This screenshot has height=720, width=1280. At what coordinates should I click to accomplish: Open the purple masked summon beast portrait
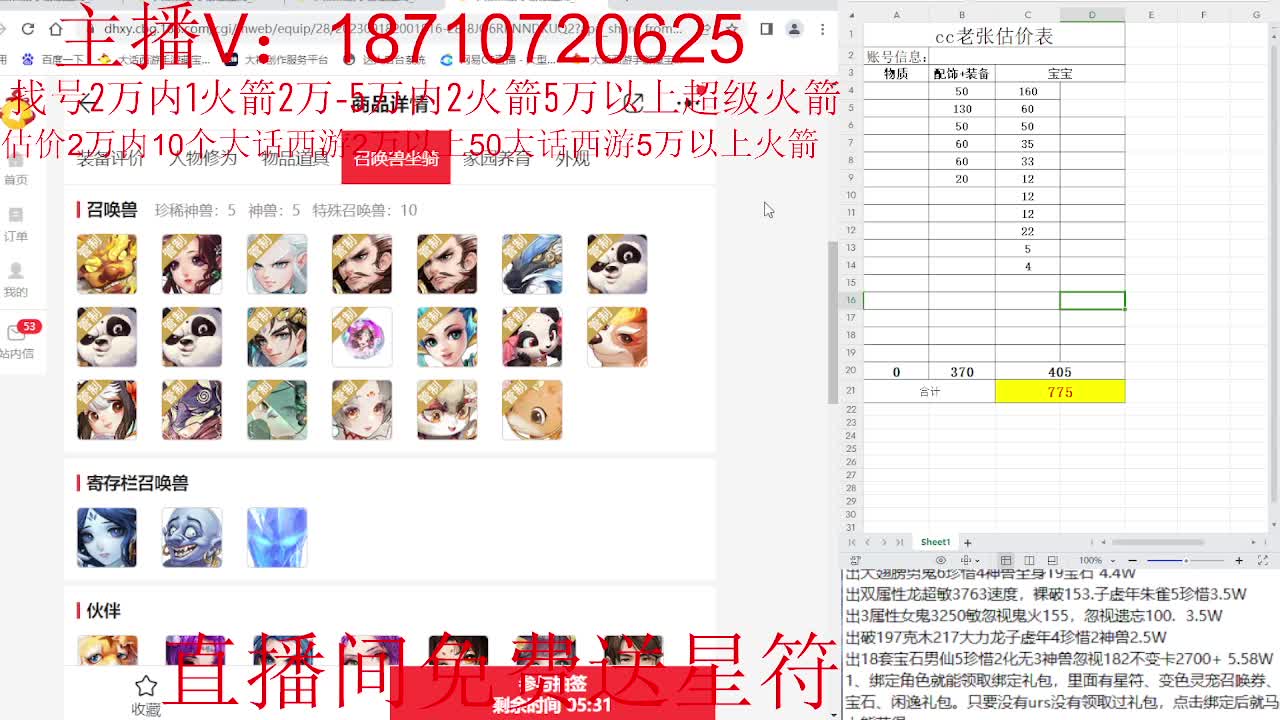pyautogui.click(x=192, y=410)
